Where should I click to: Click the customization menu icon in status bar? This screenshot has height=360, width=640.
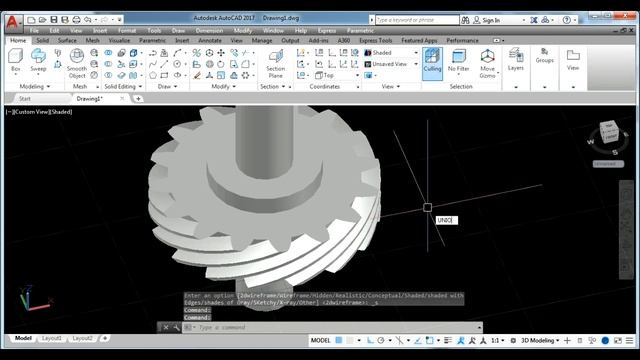629,340
